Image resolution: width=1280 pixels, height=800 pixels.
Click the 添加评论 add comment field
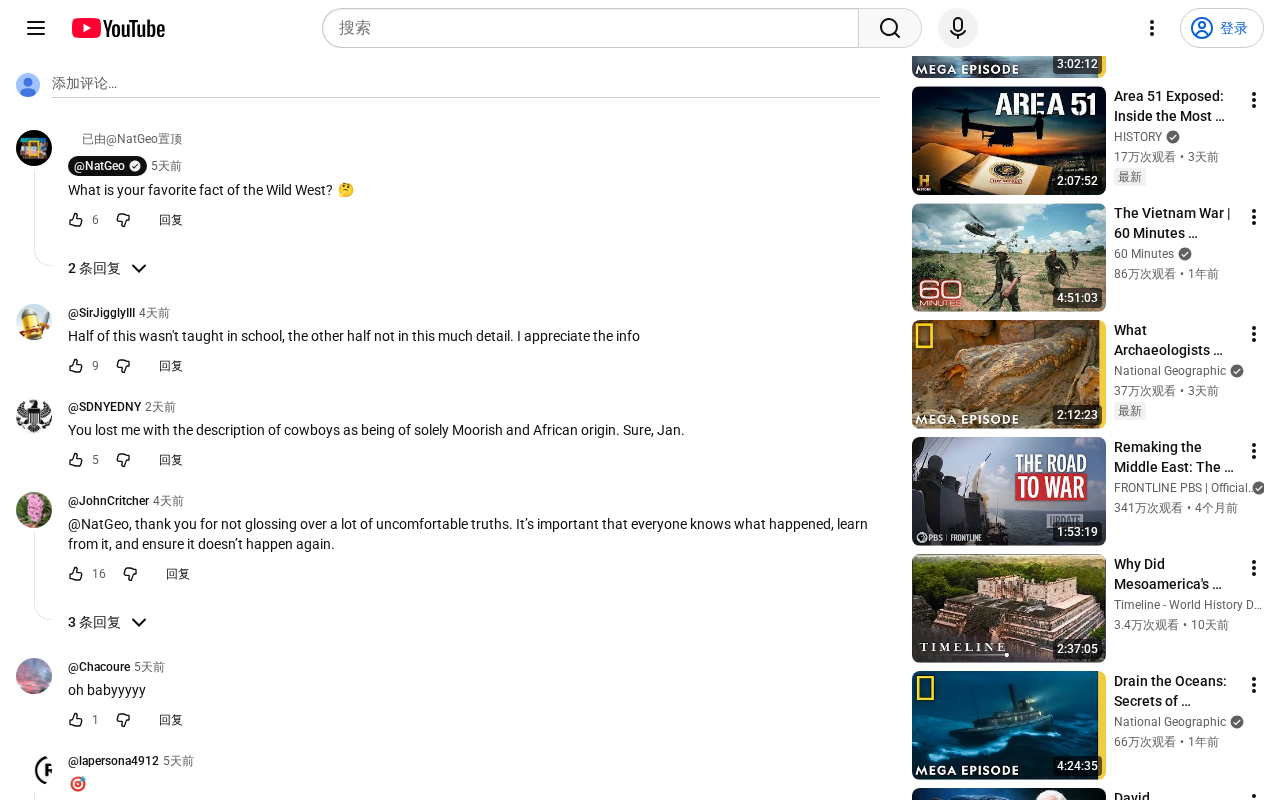466,84
